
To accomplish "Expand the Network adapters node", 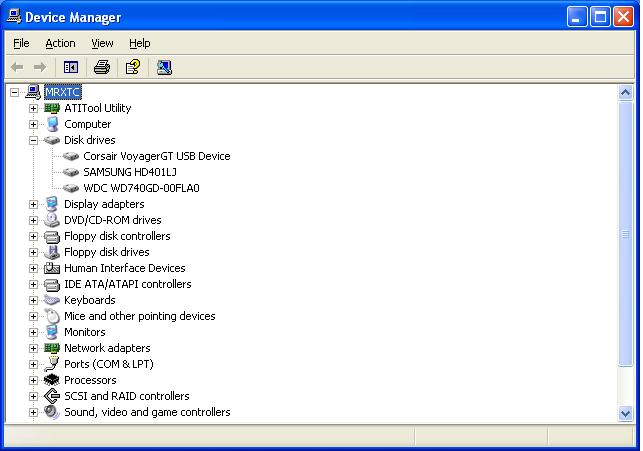I will click(33, 348).
